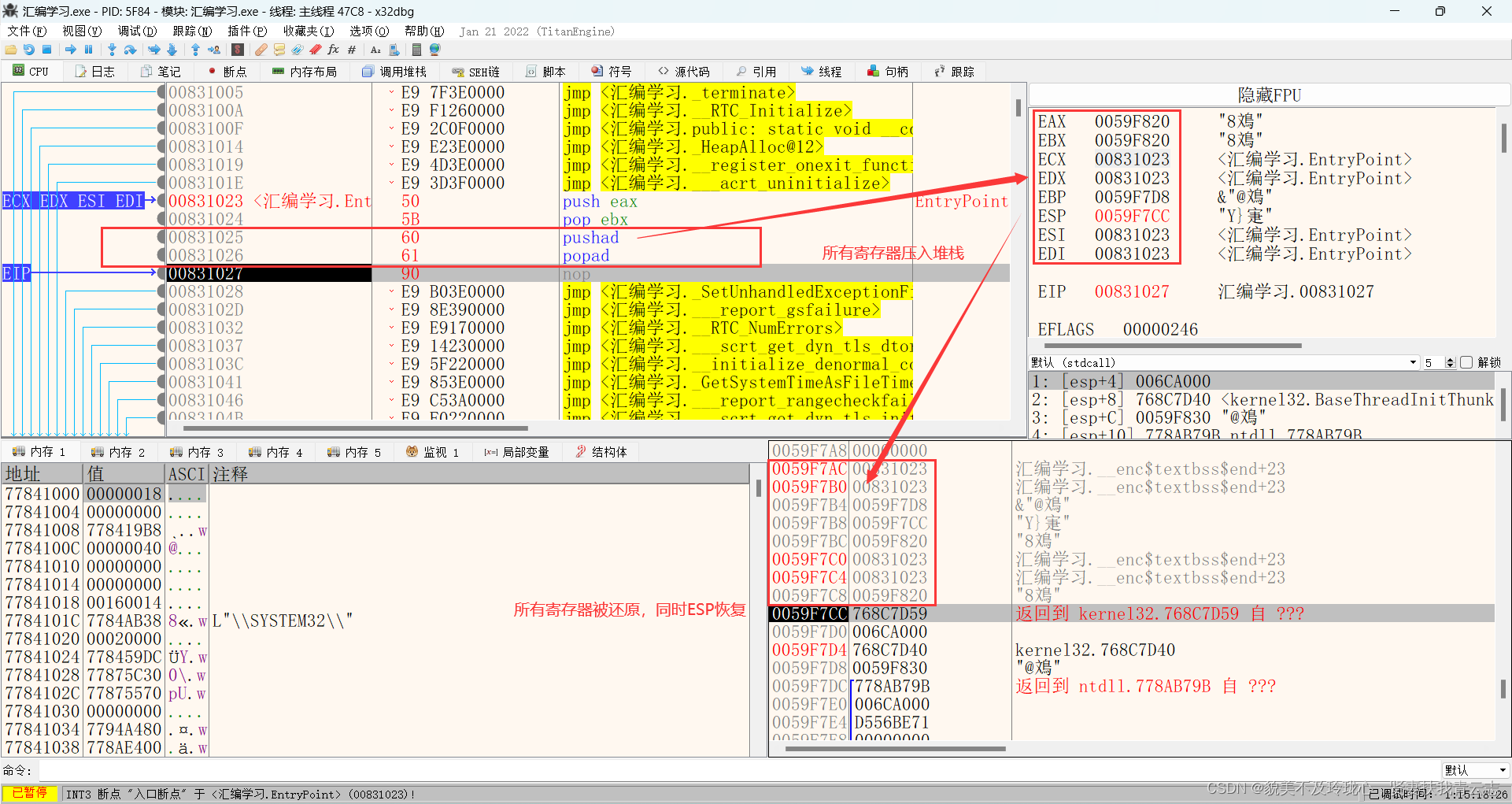Screen dimensions: 1512x804
Task: Add a comment with the speech-bubble icon
Action: 278,50
